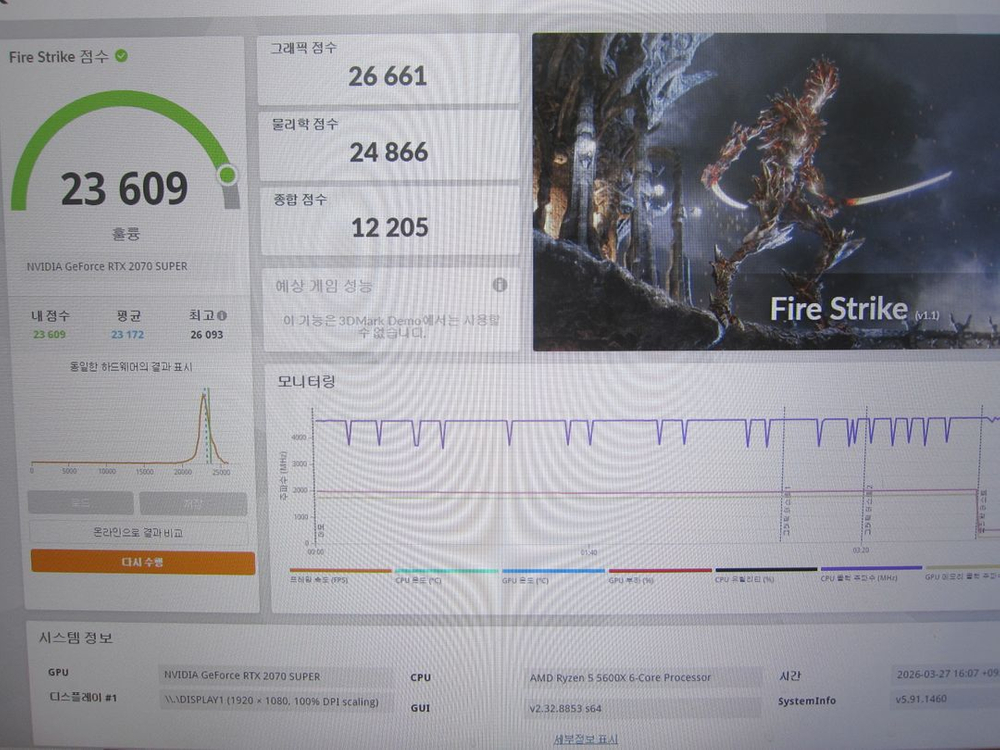Viewport: 1000px width, 750px height.
Task: Click the greyed-out 로드 button
Action: (x=81, y=503)
